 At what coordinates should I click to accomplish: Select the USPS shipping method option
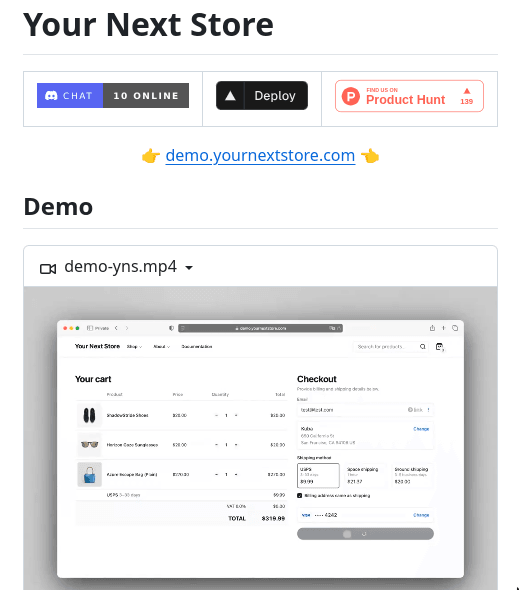[x=318, y=475]
